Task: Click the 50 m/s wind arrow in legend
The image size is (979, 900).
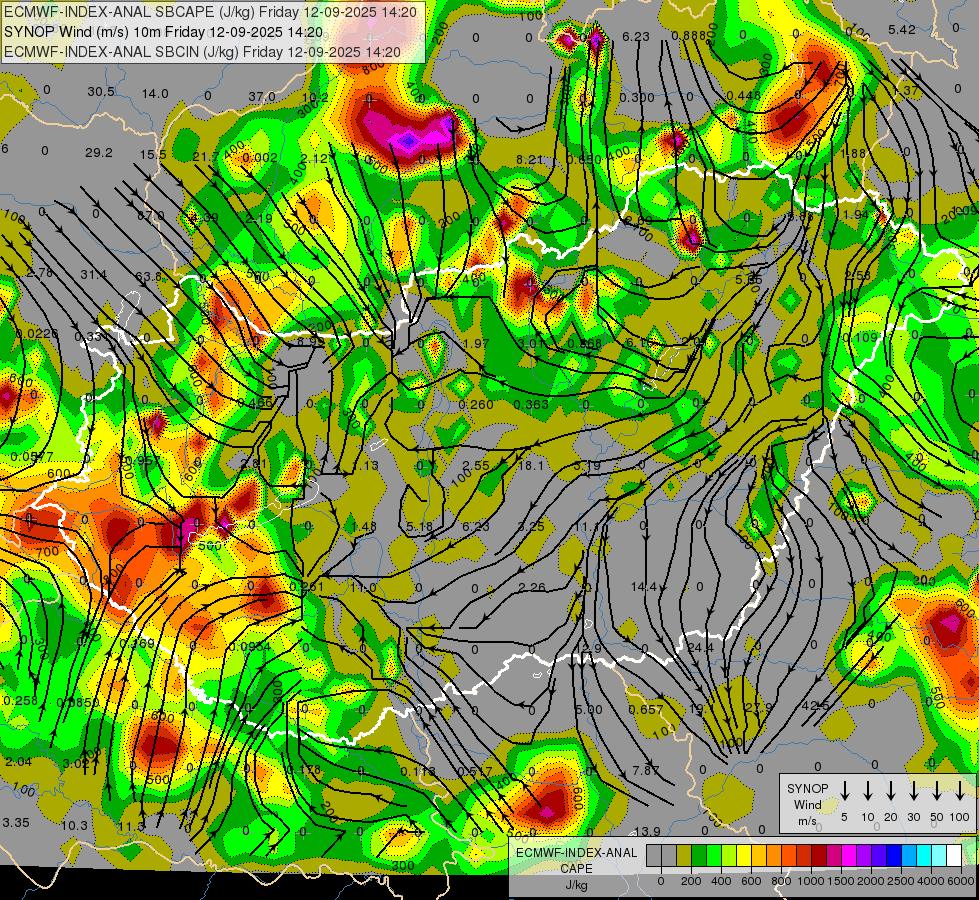Action: (x=937, y=791)
